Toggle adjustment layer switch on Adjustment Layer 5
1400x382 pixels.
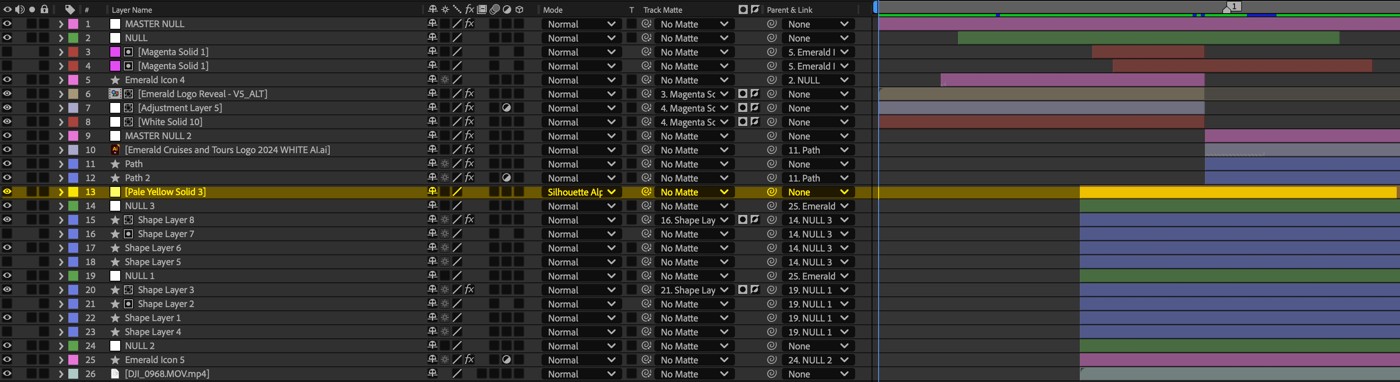point(506,108)
